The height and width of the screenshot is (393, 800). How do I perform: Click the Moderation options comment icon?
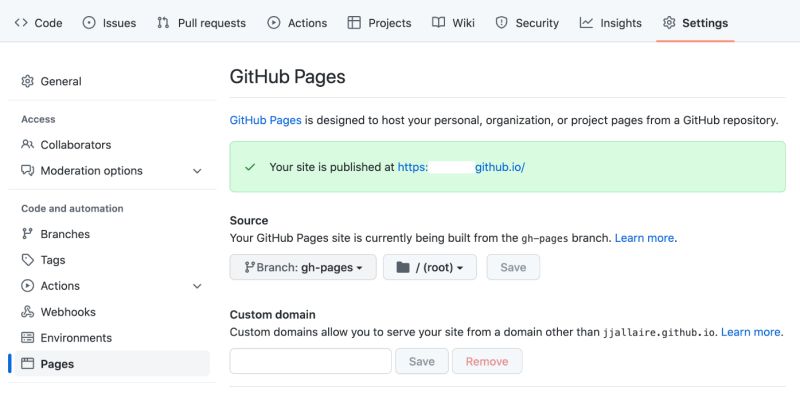(28, 170)
